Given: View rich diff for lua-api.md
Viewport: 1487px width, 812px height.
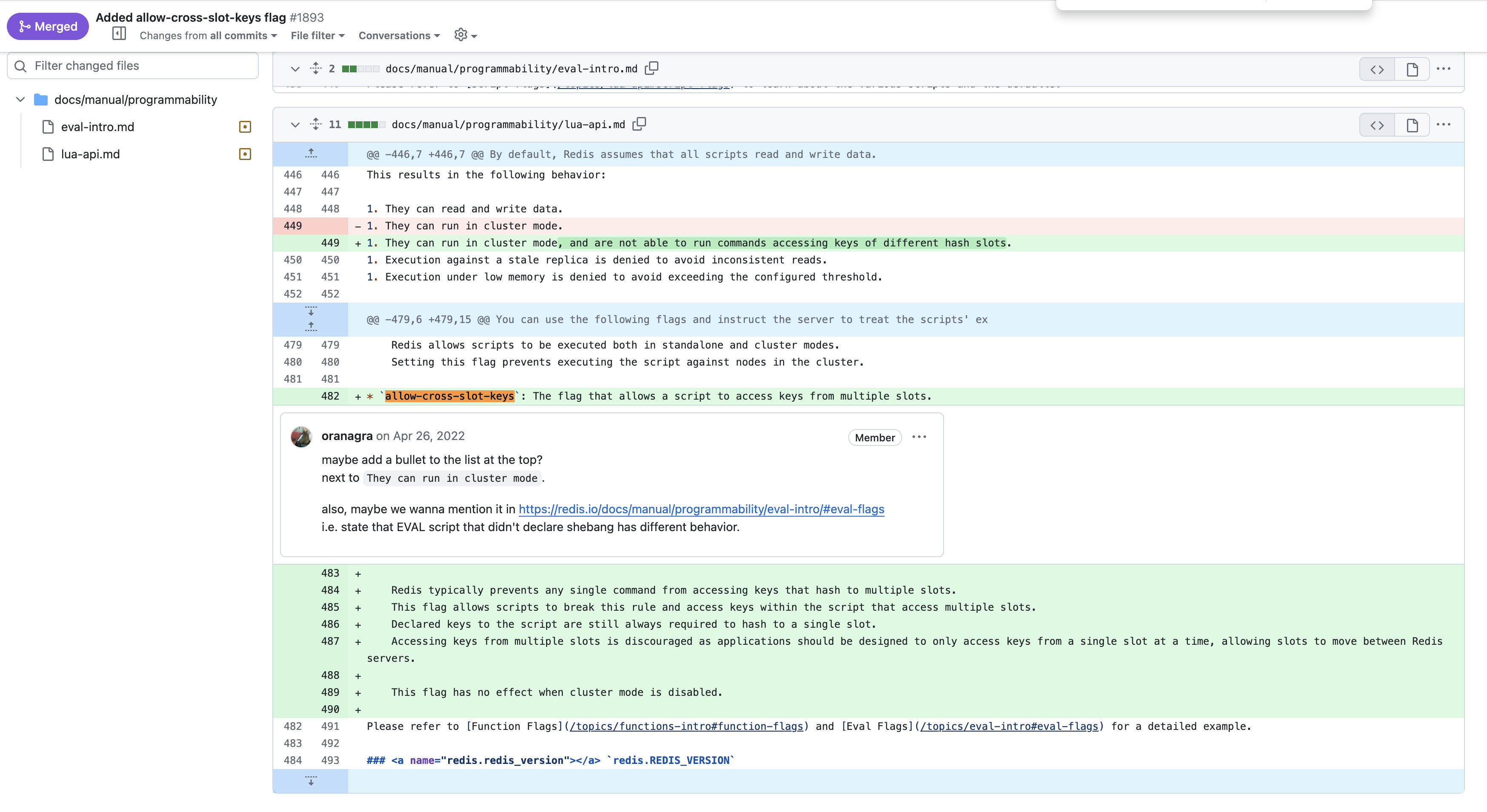Looking at the screenshot, I should pos(1412,125).
